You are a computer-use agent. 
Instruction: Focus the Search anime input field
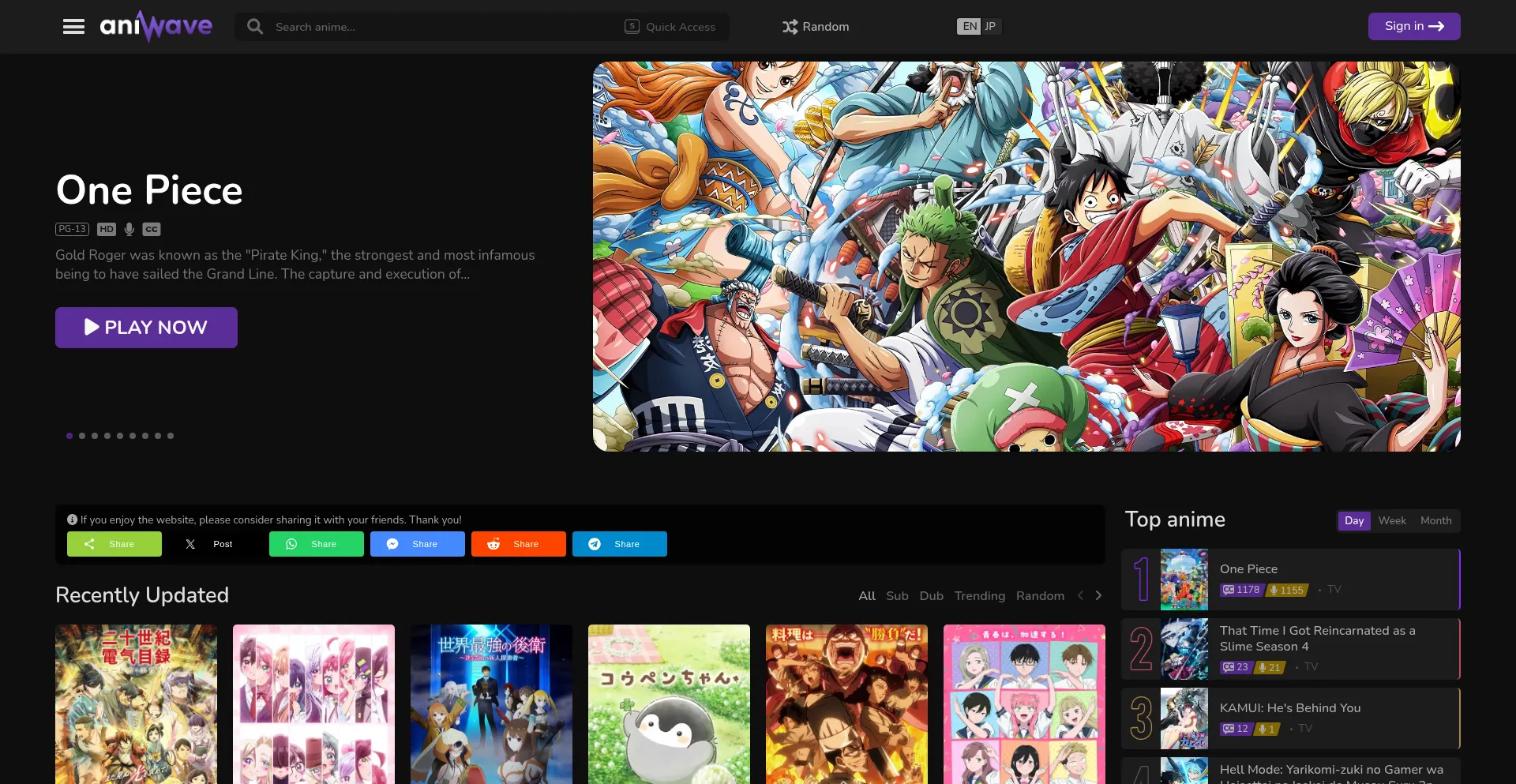tap(442, 27)
